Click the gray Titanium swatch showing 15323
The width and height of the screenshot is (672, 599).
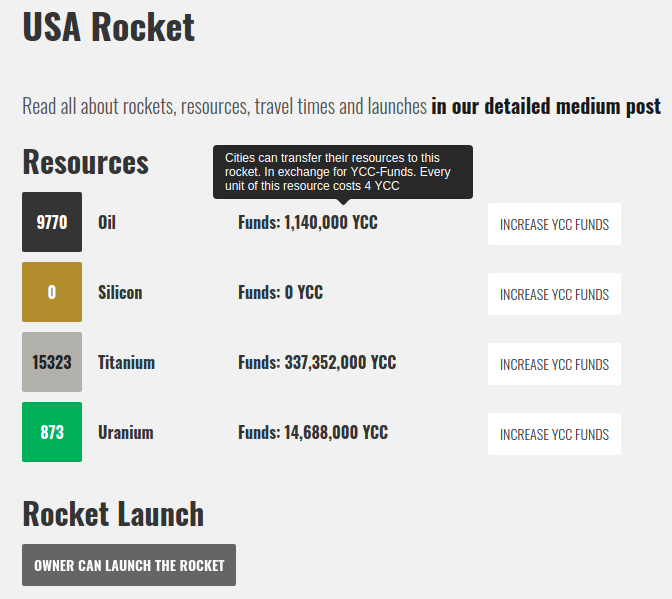(52, 362)
